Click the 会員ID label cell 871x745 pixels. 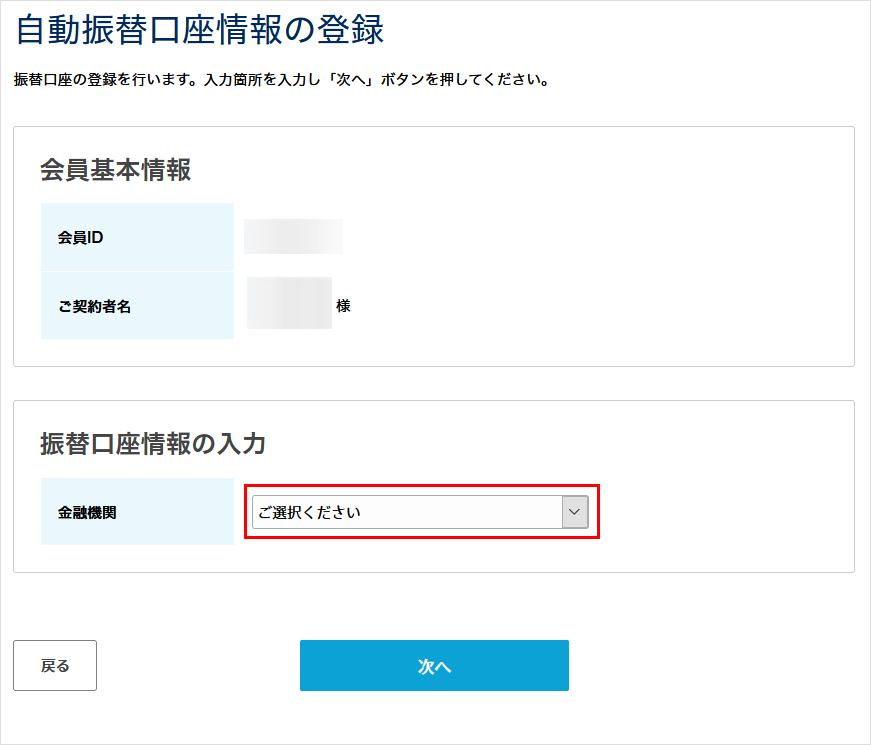(137, 236)
